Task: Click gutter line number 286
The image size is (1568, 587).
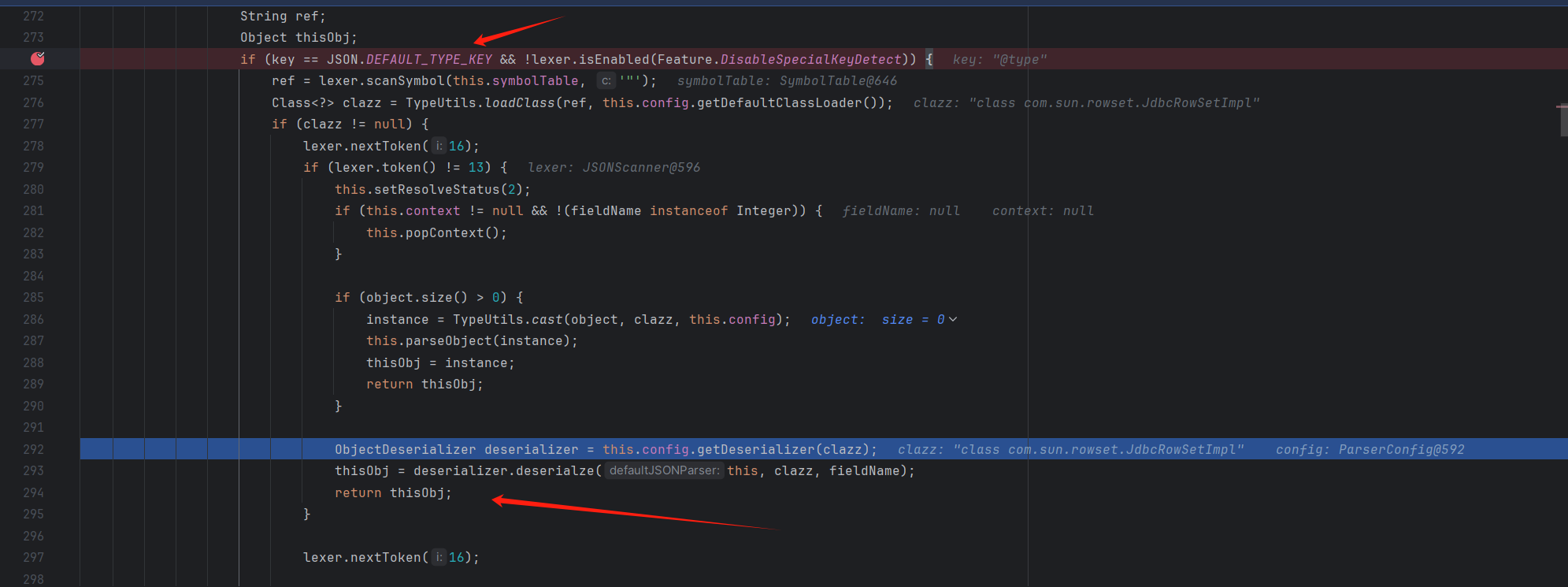Action: 33,319
